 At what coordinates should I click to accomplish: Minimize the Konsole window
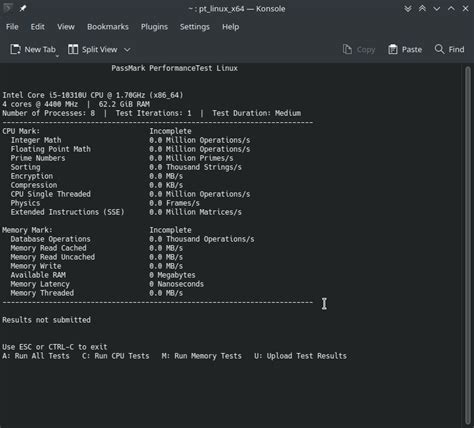point(437,9)
